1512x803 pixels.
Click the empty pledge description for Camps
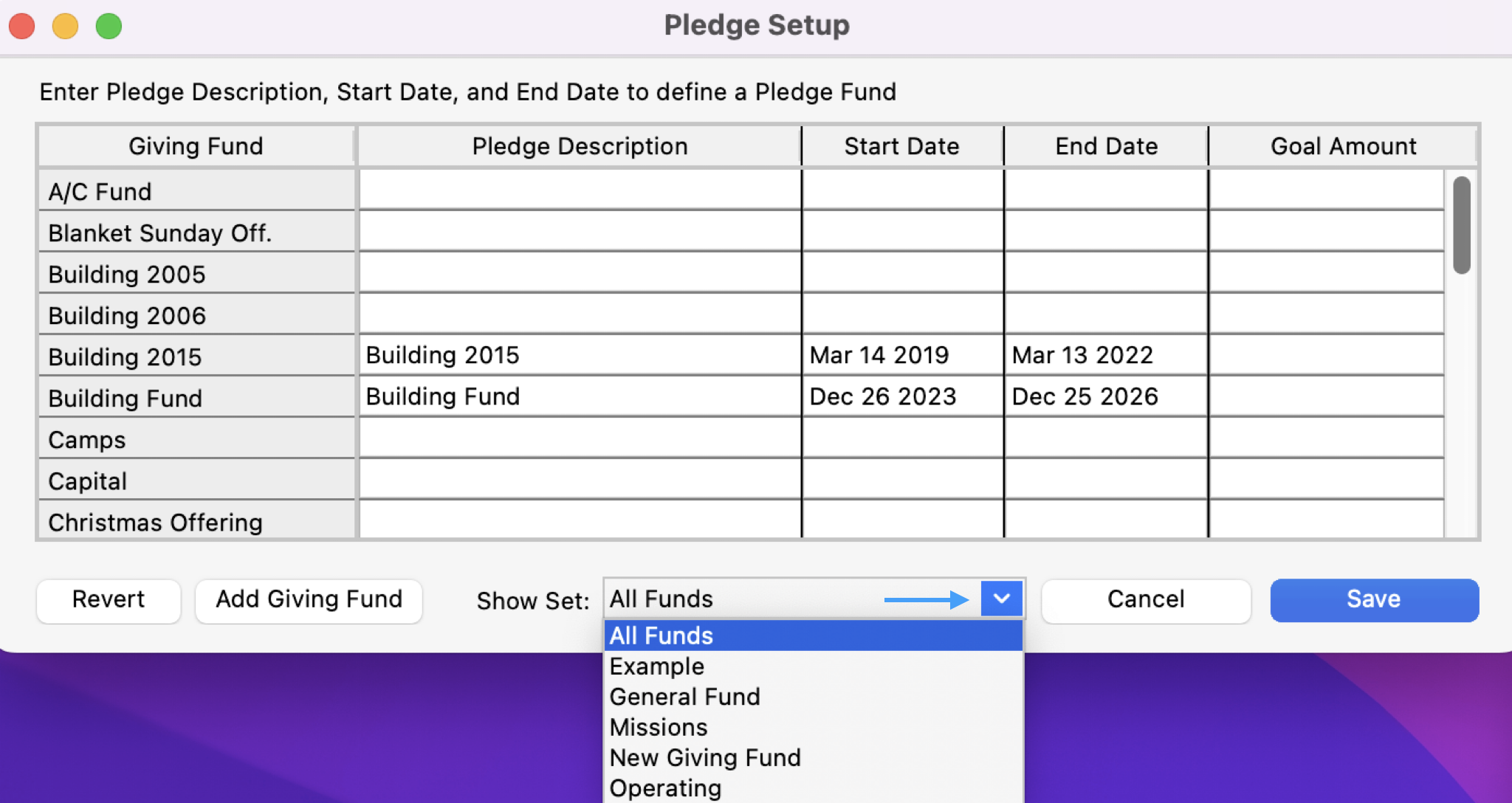(x=579, y=438)
